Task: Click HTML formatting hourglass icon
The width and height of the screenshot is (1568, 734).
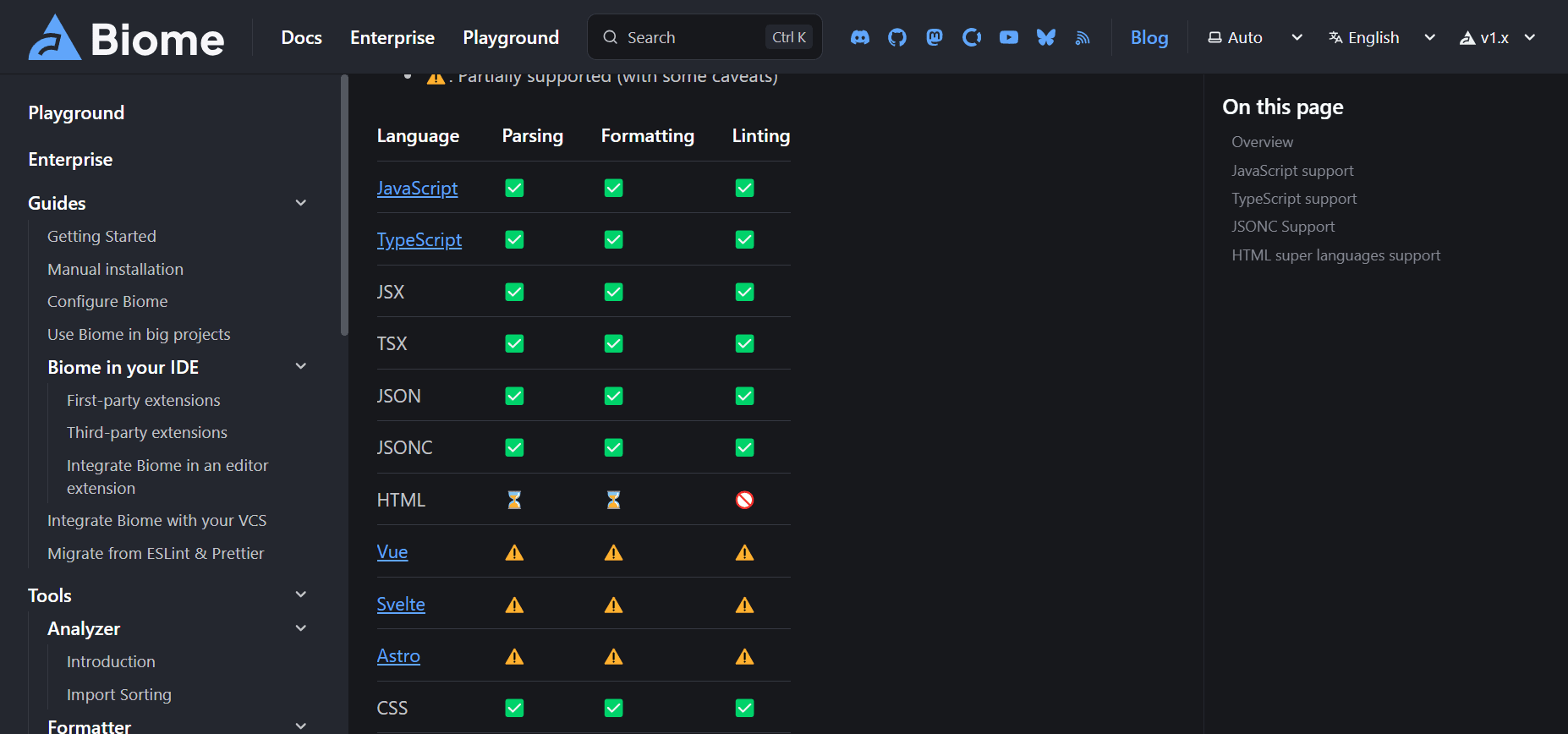Action: coord(613,500)
